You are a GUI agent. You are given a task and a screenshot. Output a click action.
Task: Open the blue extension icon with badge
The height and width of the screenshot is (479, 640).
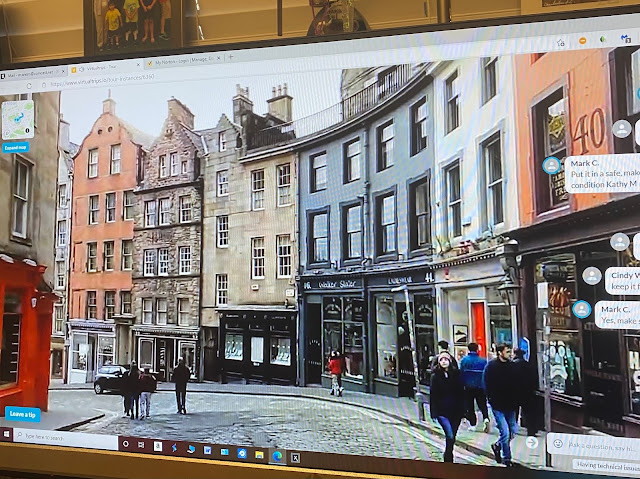click(x=625, y=39)
